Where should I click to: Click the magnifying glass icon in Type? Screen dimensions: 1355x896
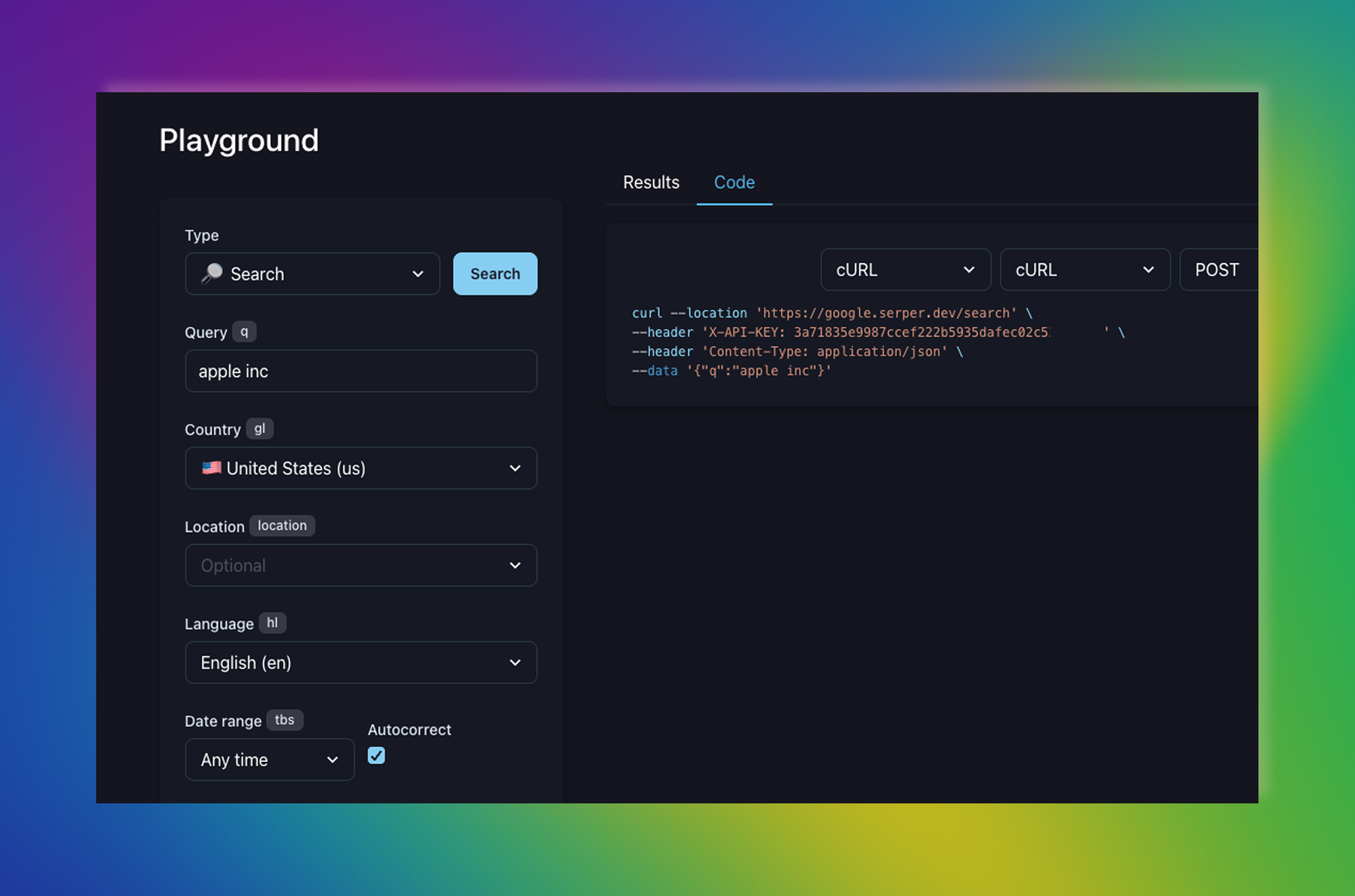211,273
